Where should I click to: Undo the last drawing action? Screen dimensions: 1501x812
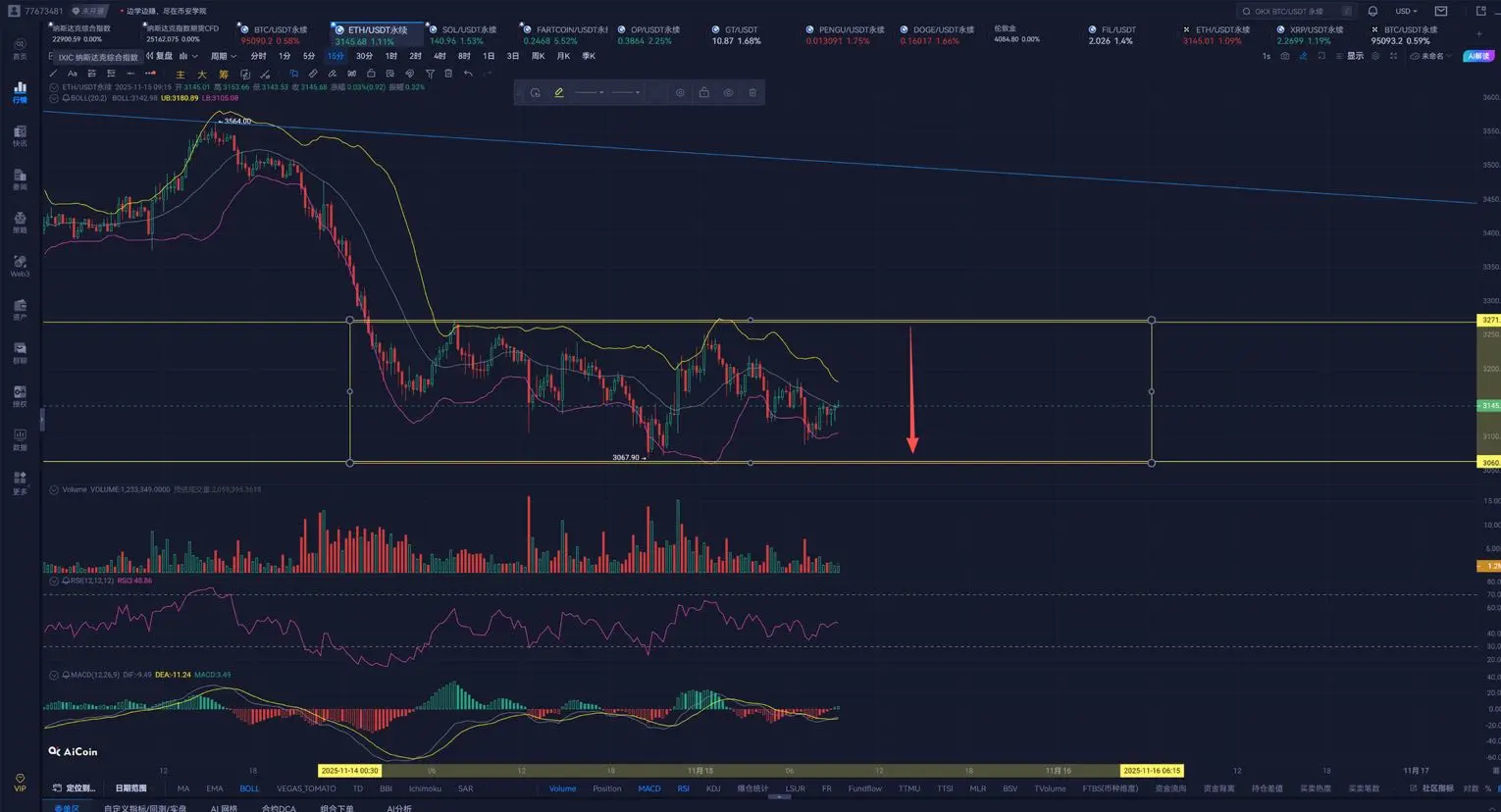point(468,74)
